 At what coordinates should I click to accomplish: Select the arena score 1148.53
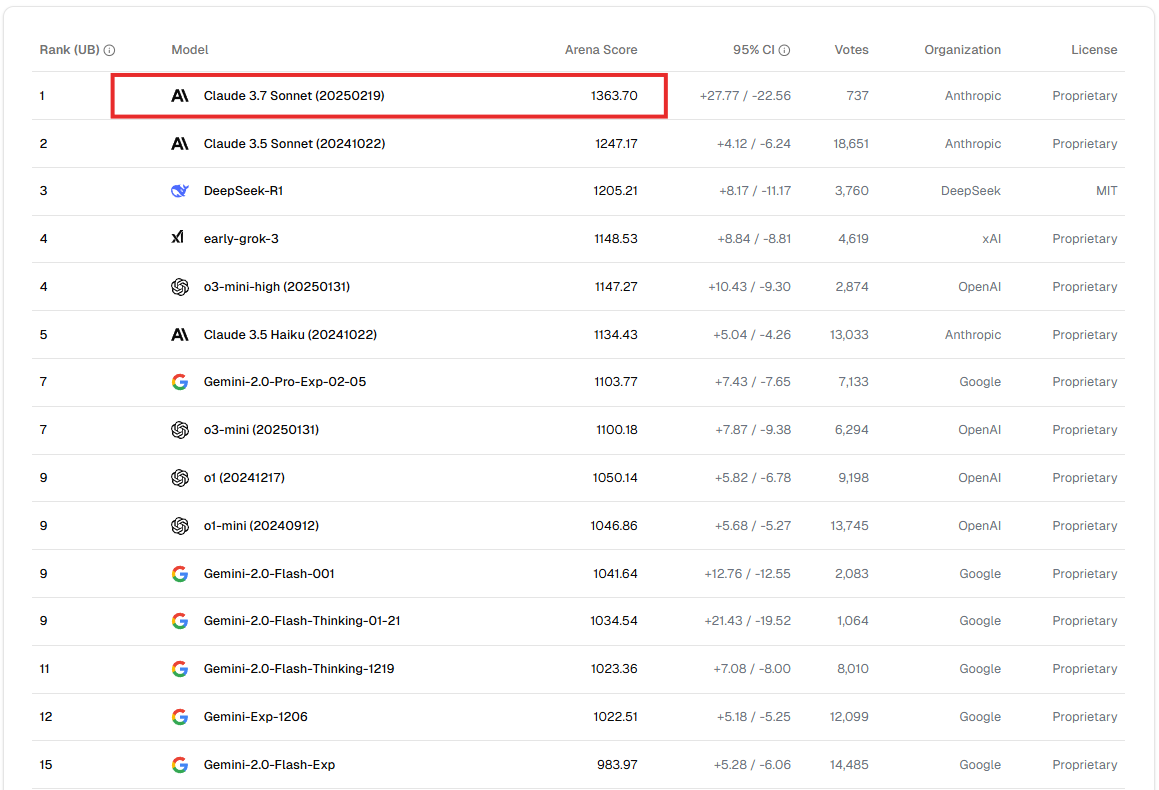(x=616, y=239)
